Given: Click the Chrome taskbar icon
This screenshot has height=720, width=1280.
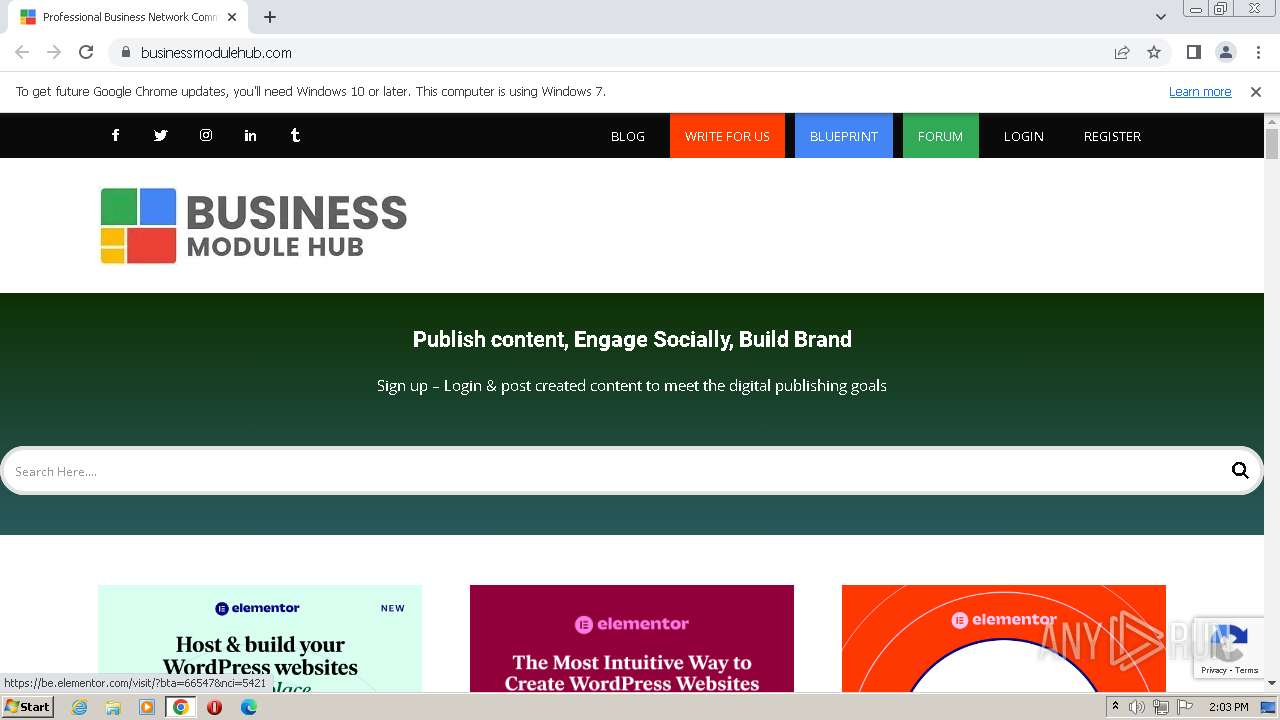Looking at the screenshot, I should (181, 707).
